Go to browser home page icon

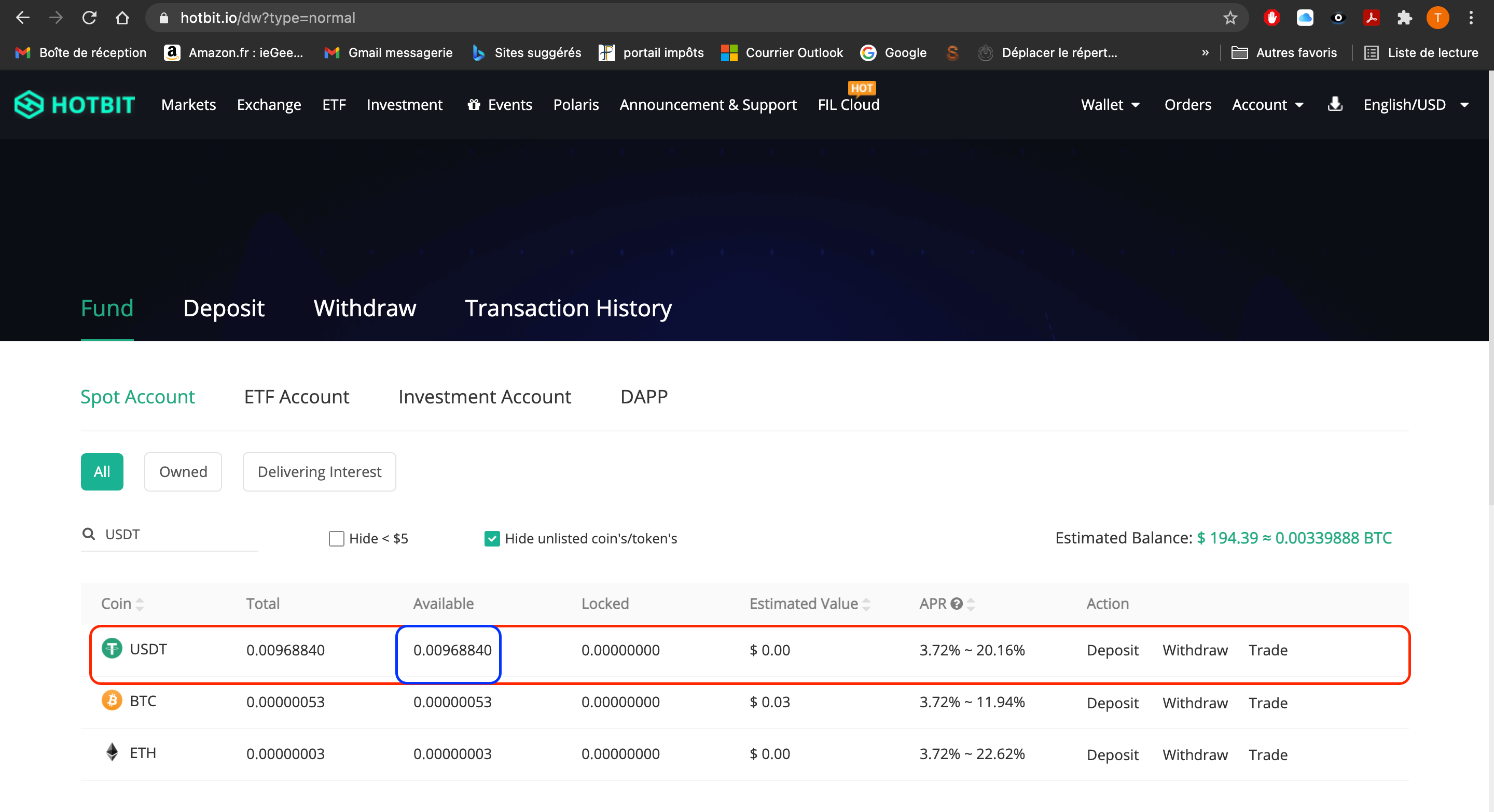pyautogui.click(x=122, y=18)
